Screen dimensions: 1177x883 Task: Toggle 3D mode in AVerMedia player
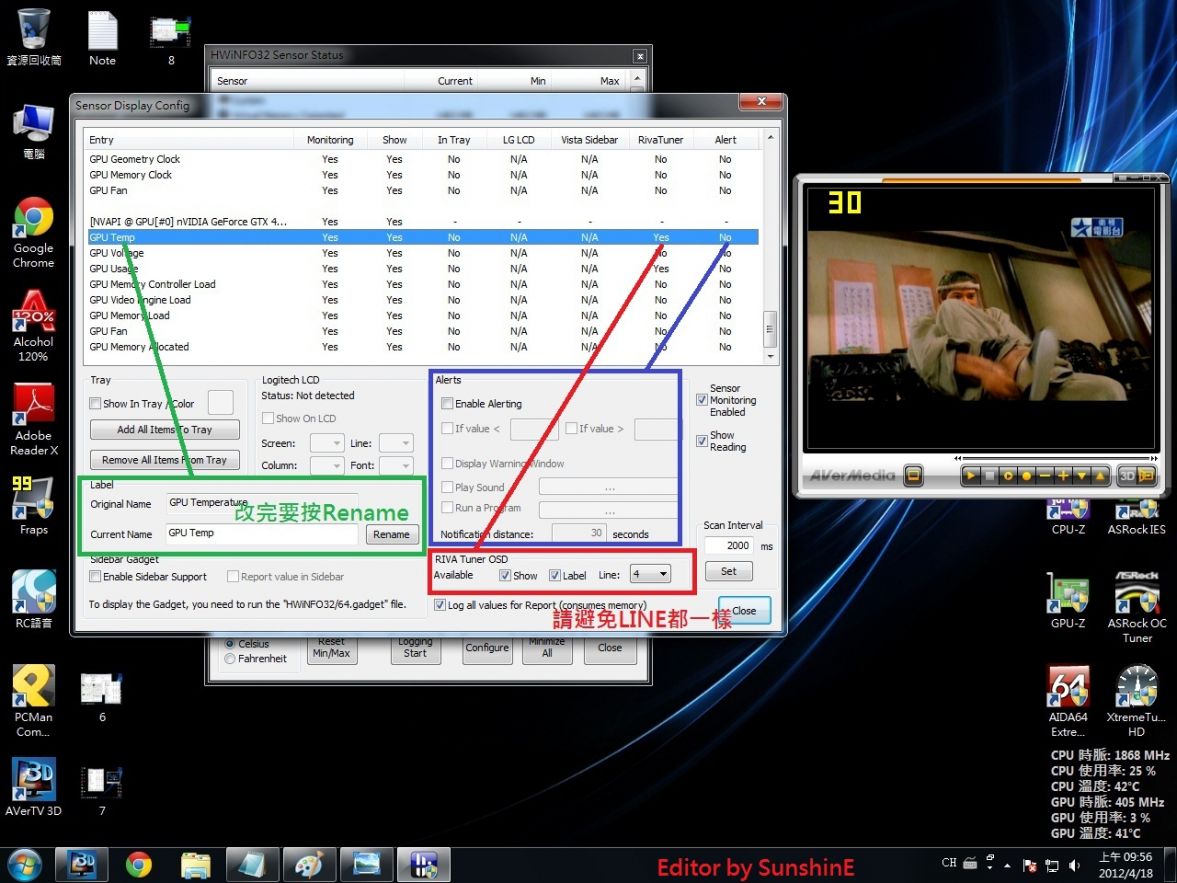(1127, 475)
